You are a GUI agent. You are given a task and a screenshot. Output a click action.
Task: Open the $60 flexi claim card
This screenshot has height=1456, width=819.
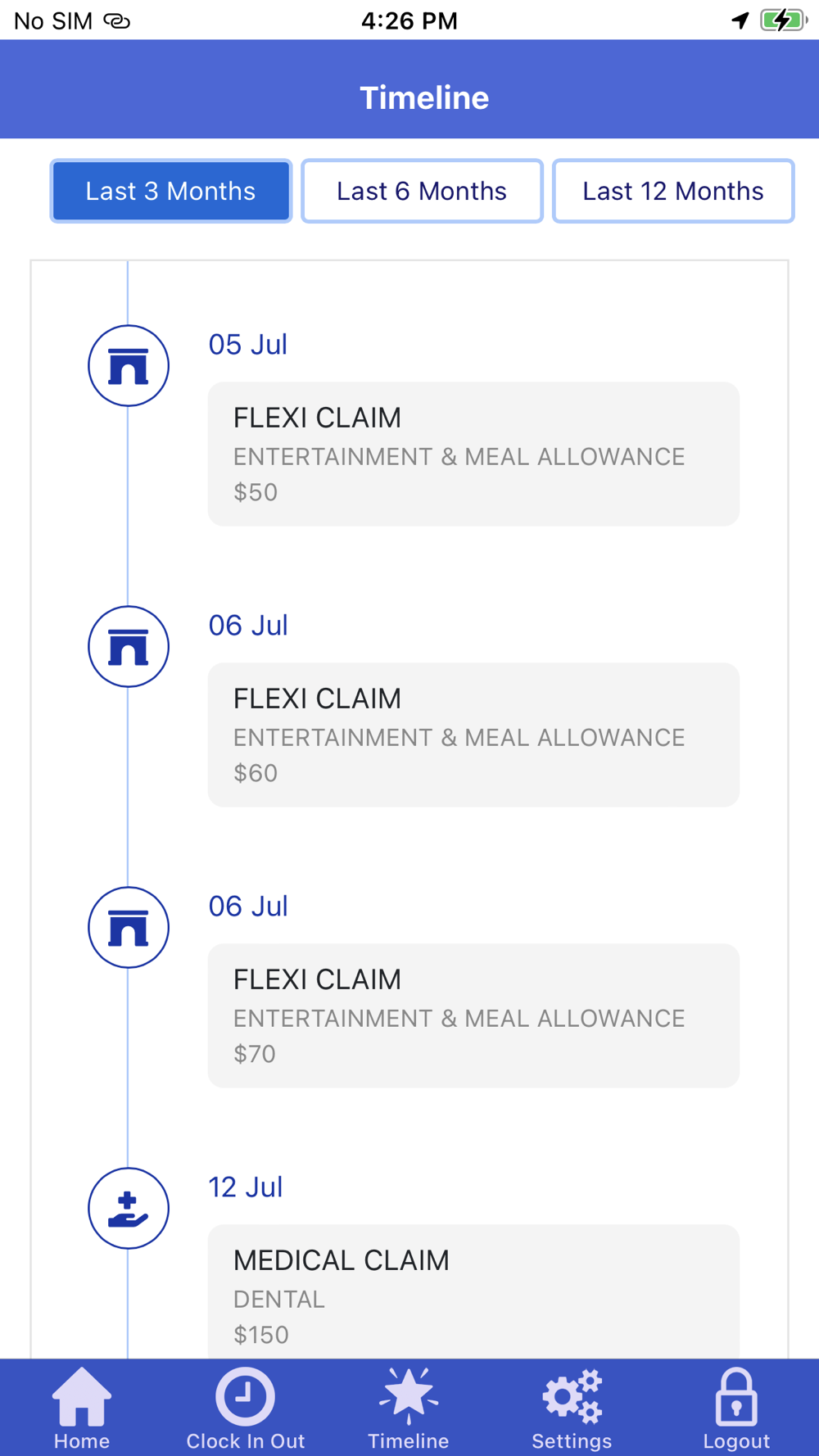tap(473, 735)
